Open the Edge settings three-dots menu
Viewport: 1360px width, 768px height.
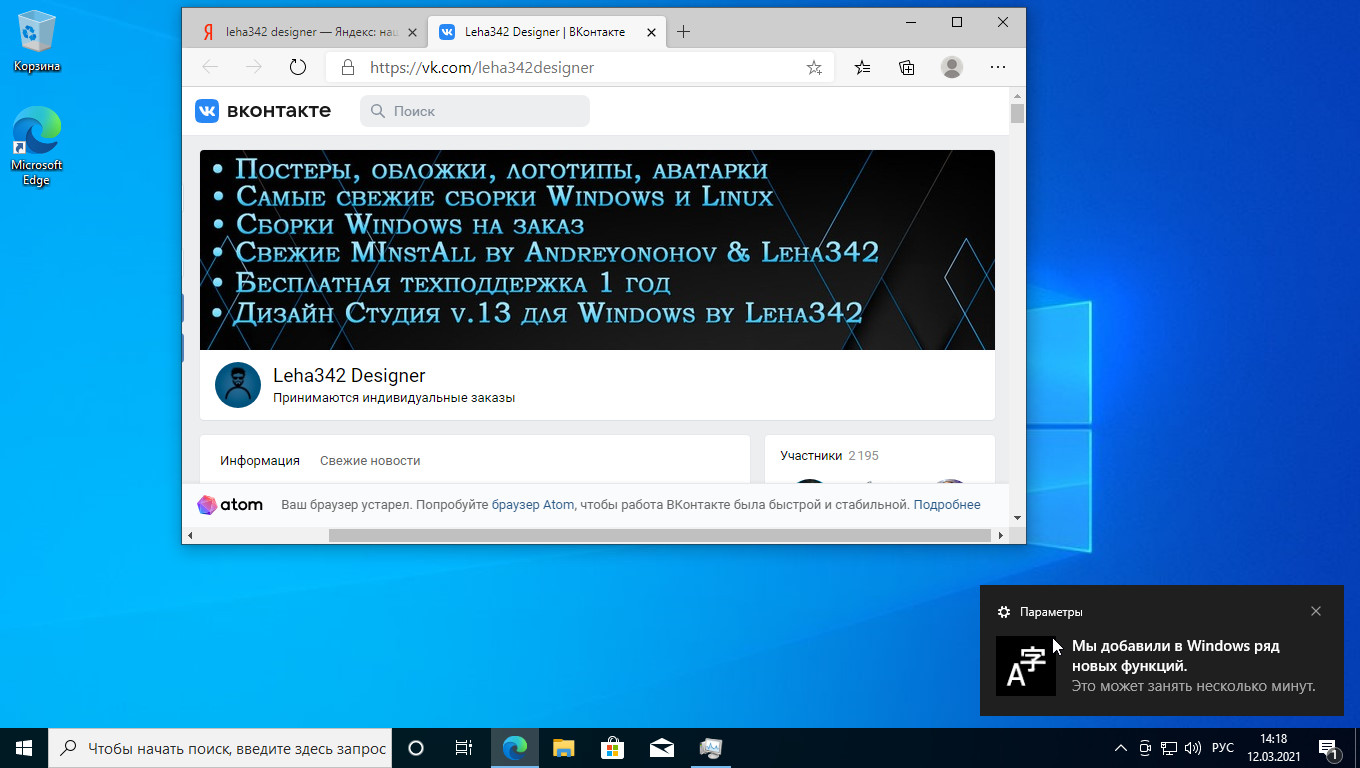(x=997, y=67)
